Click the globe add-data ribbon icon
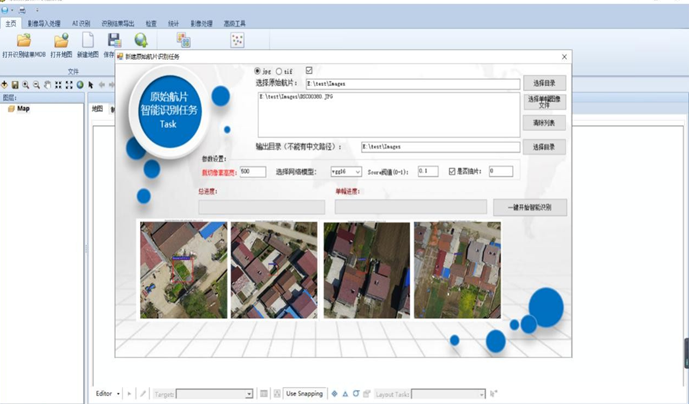 [141, 40]
